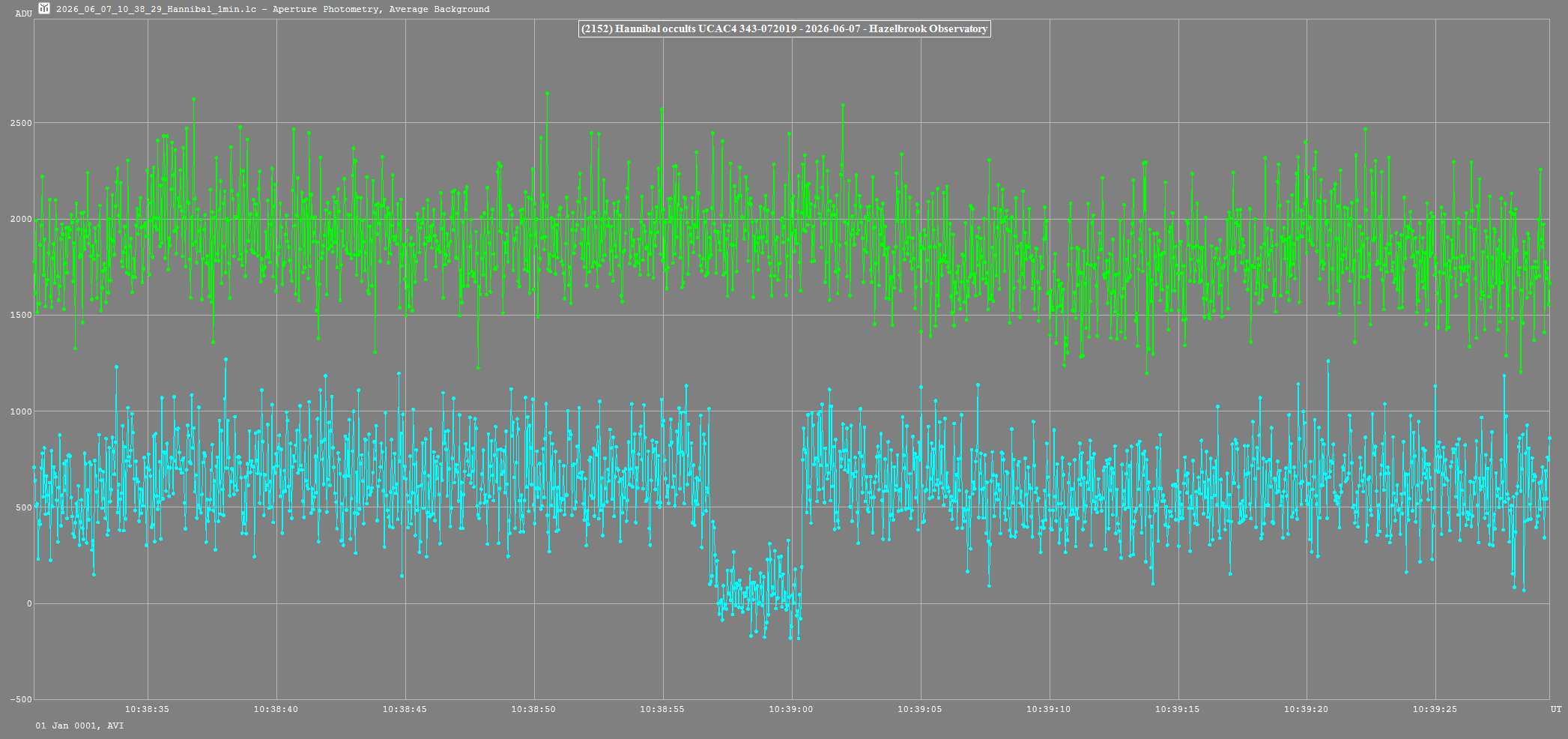1568x739 pixels.
Task: Click the '10:38:35' time axis label
Action: pos(147,709)
